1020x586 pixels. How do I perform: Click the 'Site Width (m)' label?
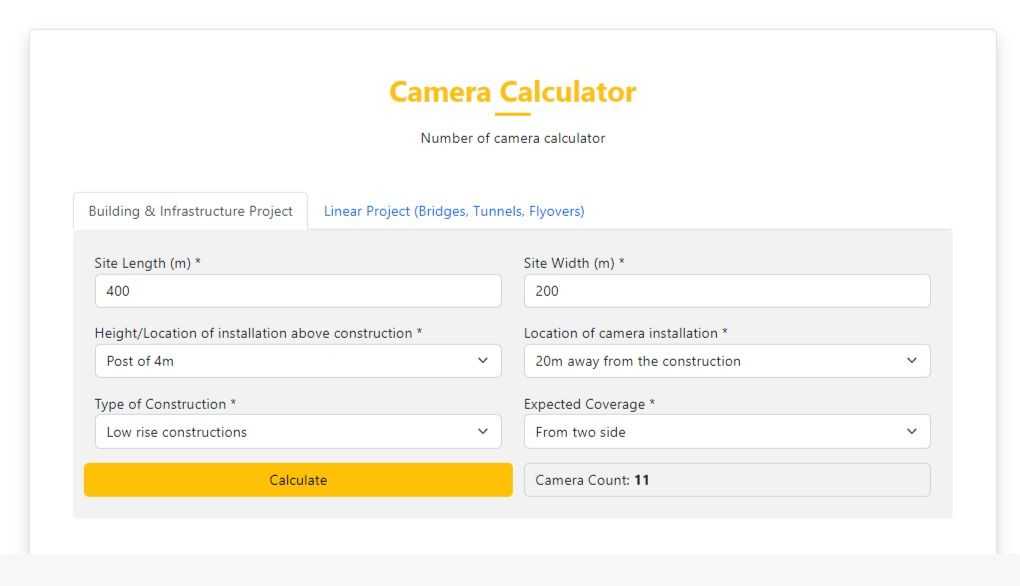[574, 263]
